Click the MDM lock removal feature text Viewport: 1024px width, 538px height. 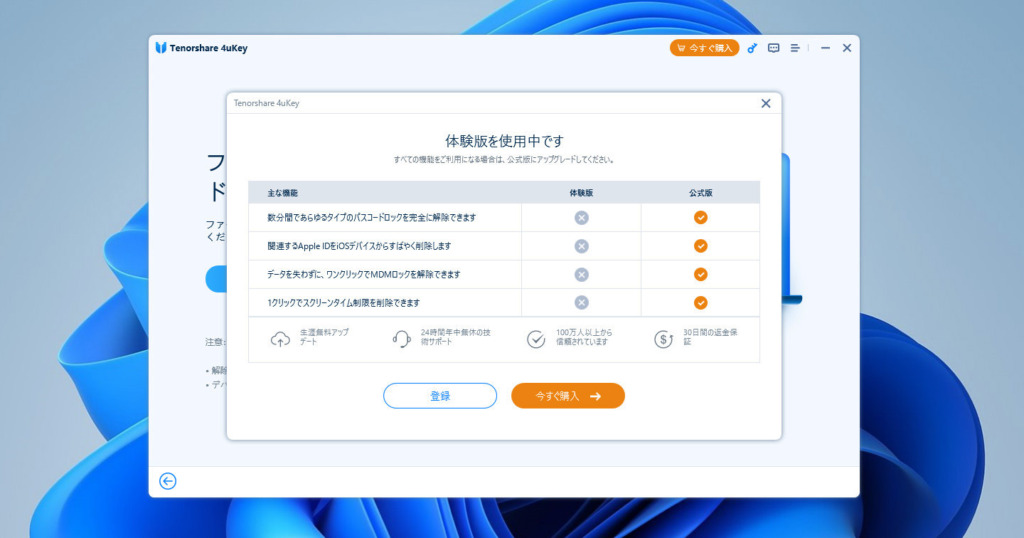[x=364, y=274]
